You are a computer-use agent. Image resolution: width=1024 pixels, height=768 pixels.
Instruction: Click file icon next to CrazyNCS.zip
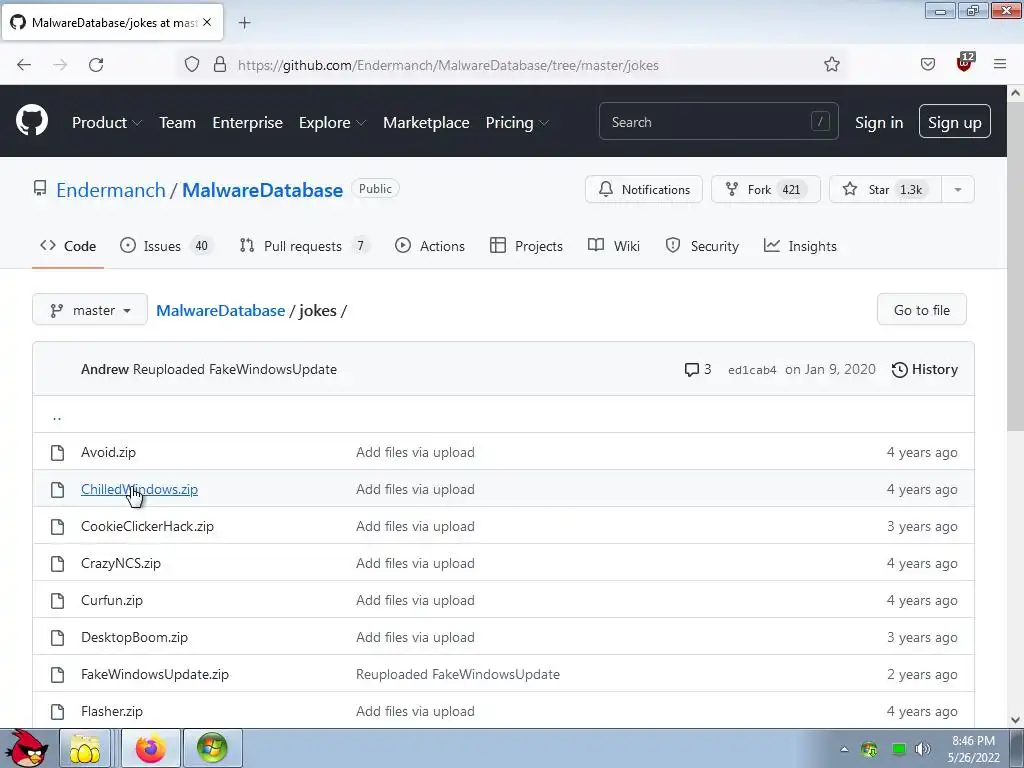57,564
